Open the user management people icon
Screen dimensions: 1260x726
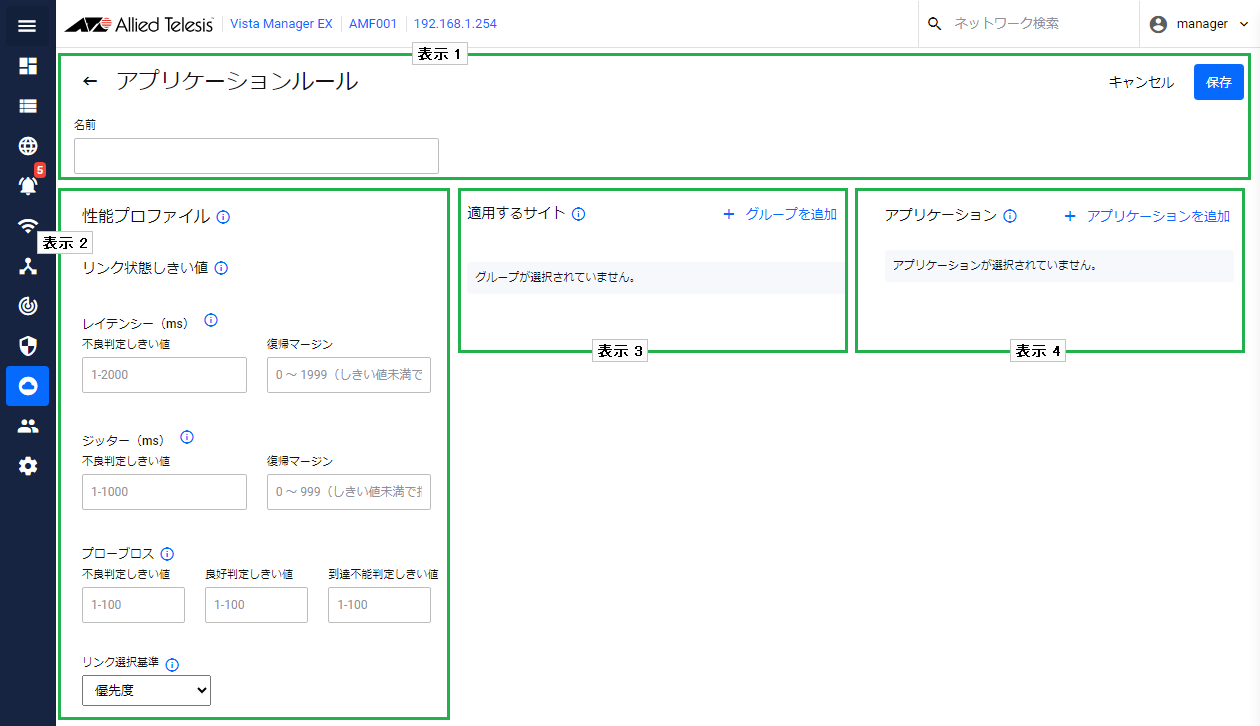click(x=27, y=426)
